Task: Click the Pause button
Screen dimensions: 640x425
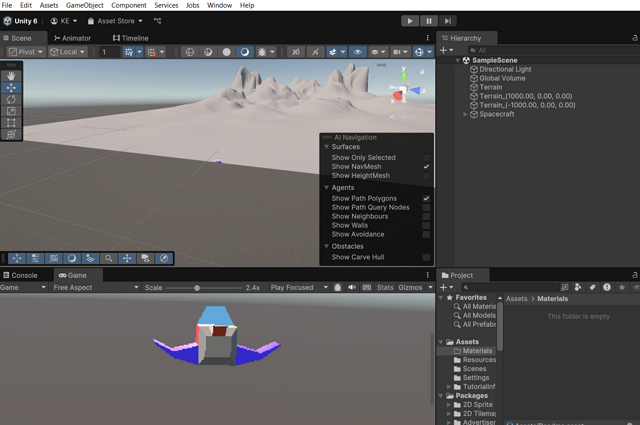Action: (429, 21)
